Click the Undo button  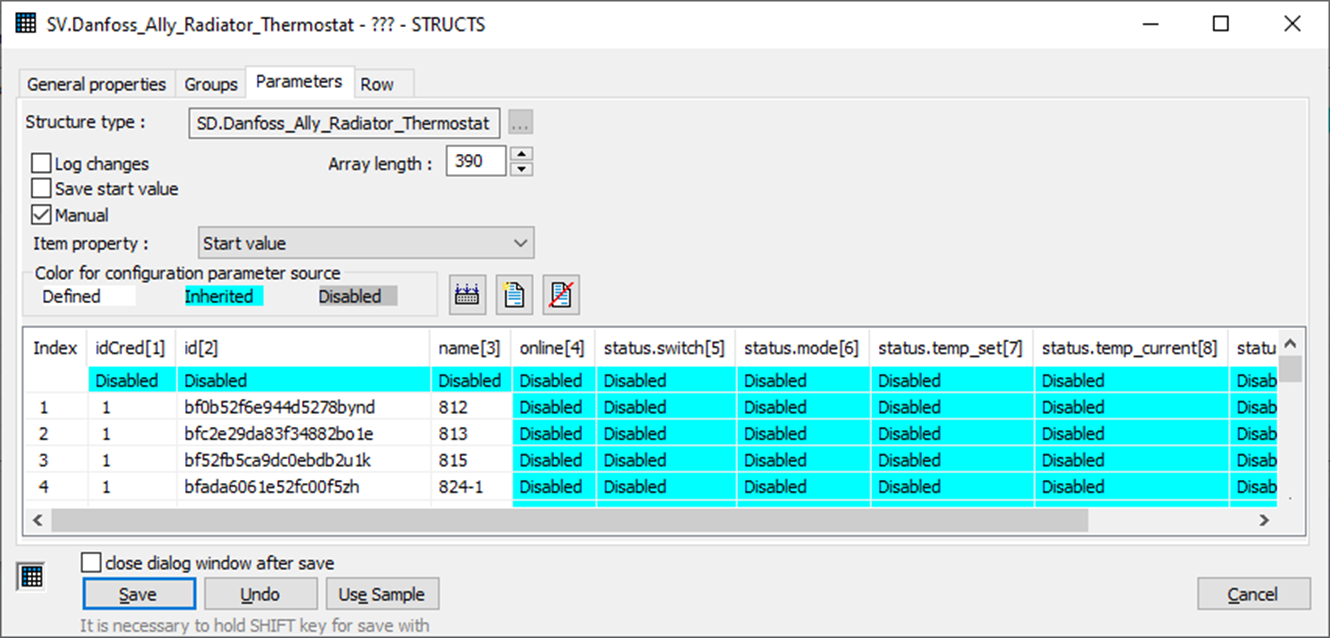coord(261,594)
